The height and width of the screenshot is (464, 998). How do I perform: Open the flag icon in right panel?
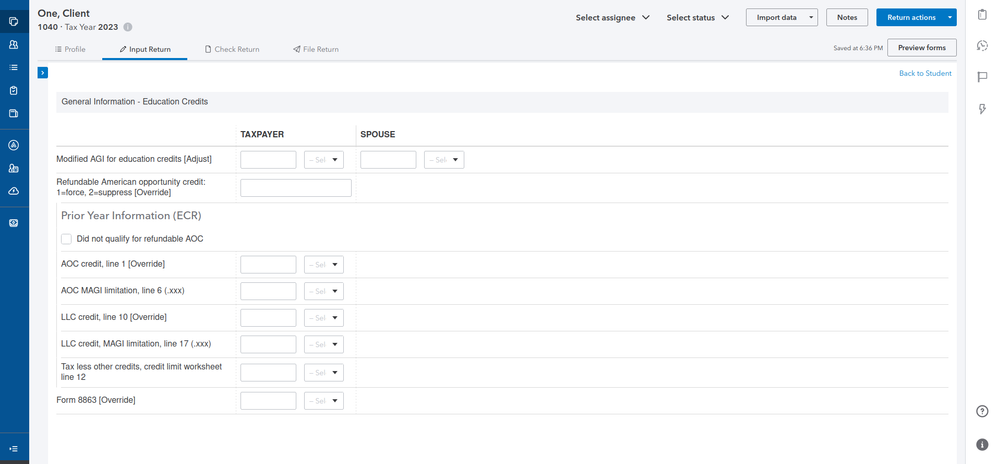pos(982,77)
